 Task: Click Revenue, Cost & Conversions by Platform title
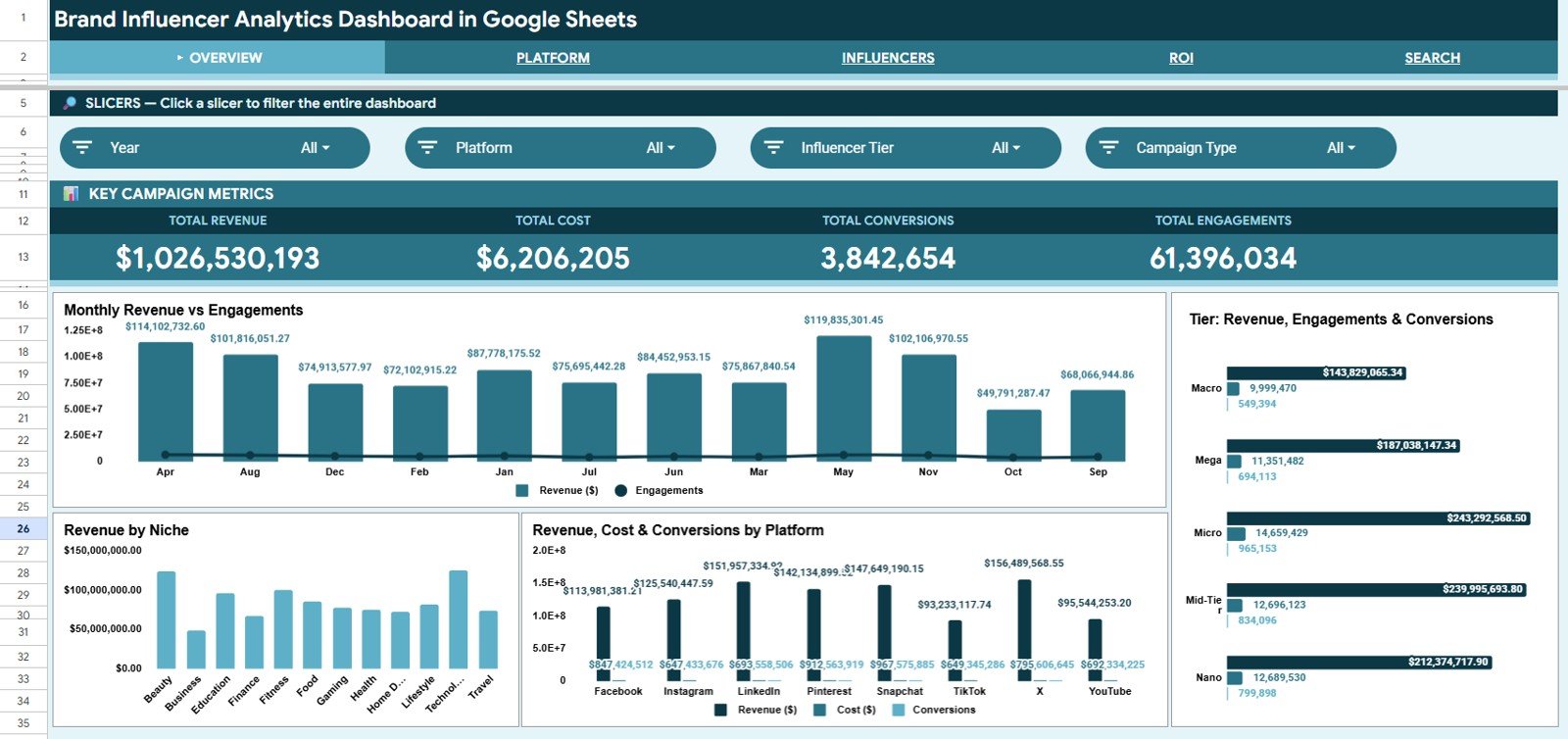(x=678, y=530)
